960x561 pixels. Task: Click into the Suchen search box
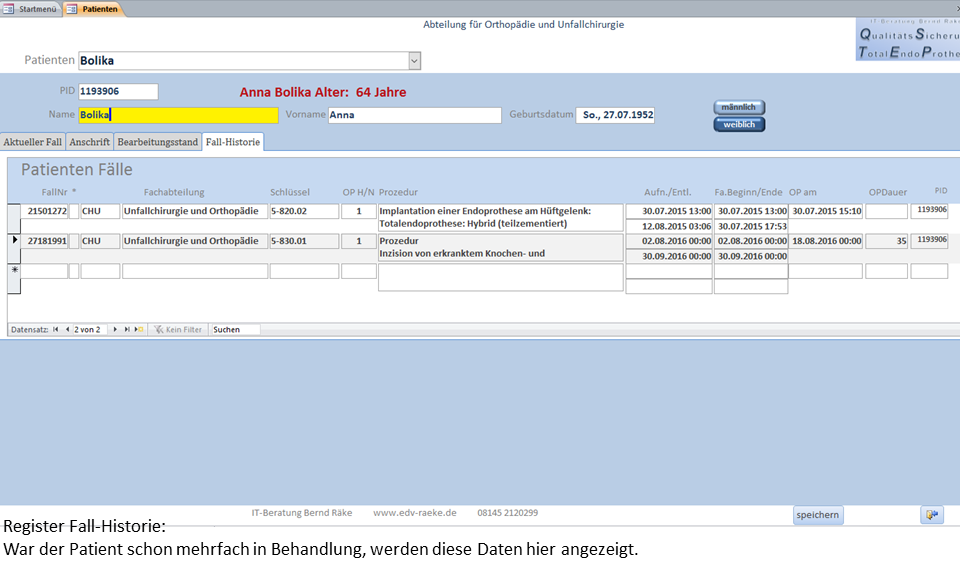(x=234, y=329)
